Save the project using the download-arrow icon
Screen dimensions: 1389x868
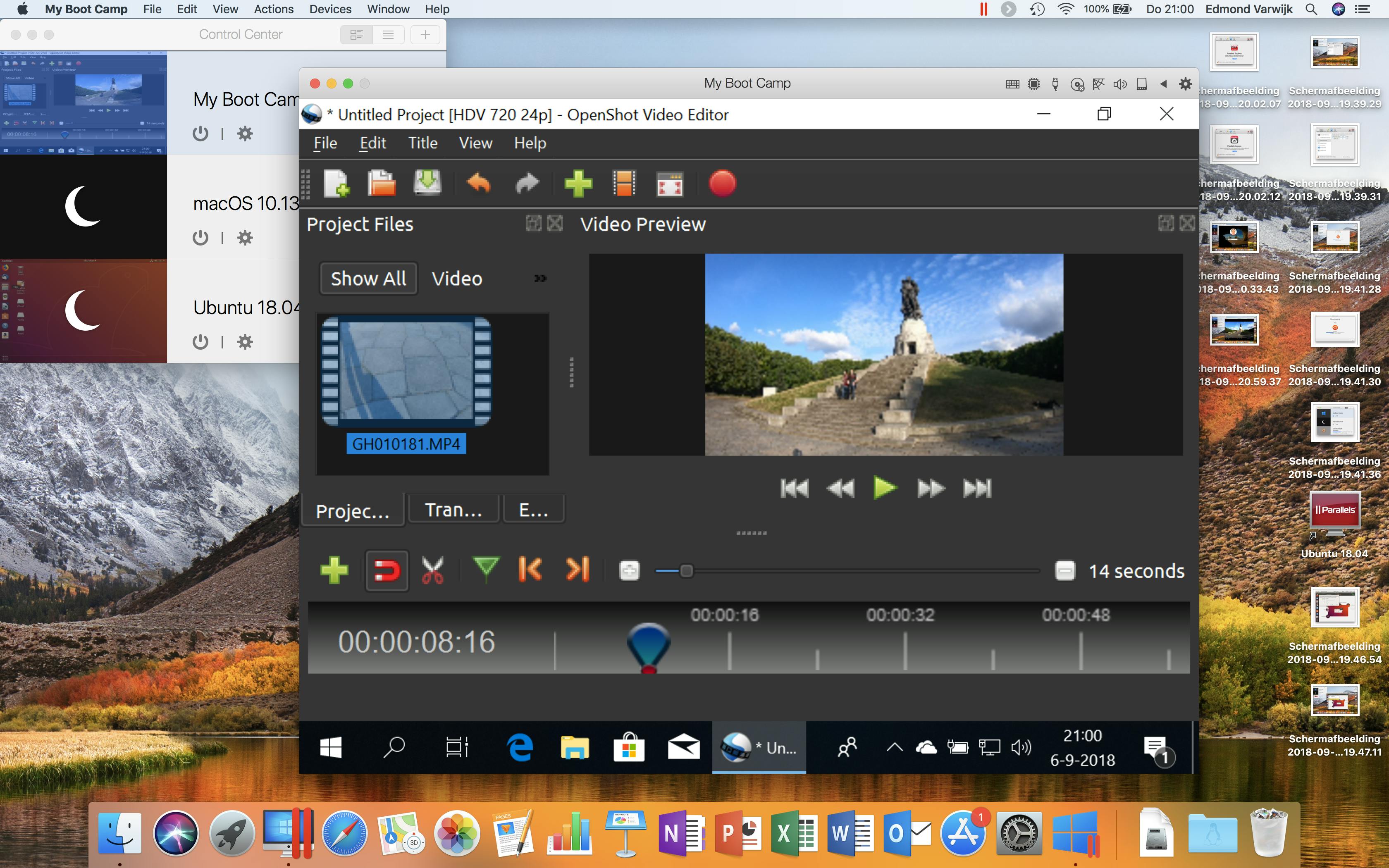pos(427,184)
